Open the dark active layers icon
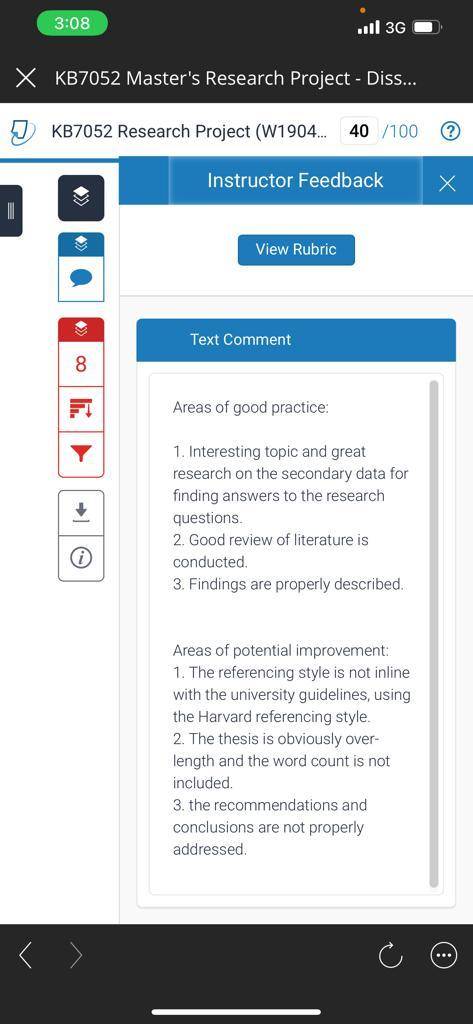473x1024 pixels. click(81, 198)
